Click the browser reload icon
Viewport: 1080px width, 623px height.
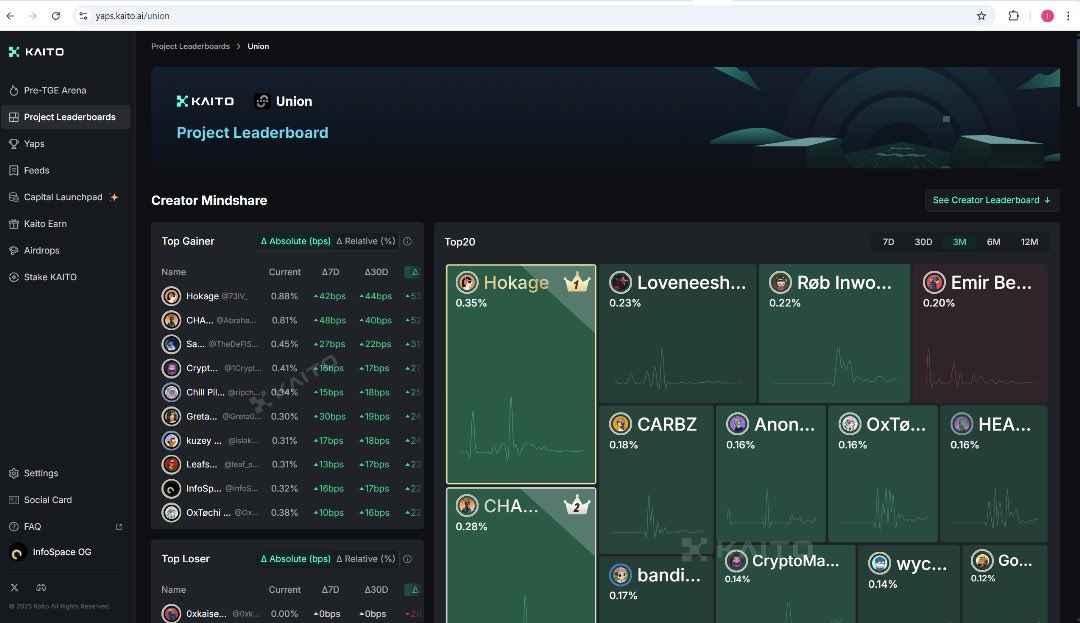[55, 16]
